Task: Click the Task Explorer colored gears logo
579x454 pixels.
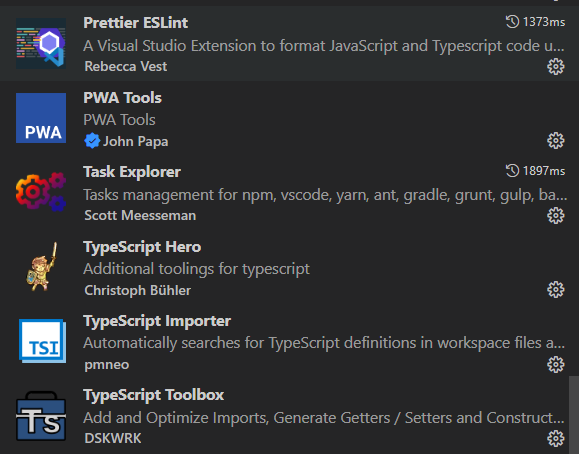Action: [41, 192]
